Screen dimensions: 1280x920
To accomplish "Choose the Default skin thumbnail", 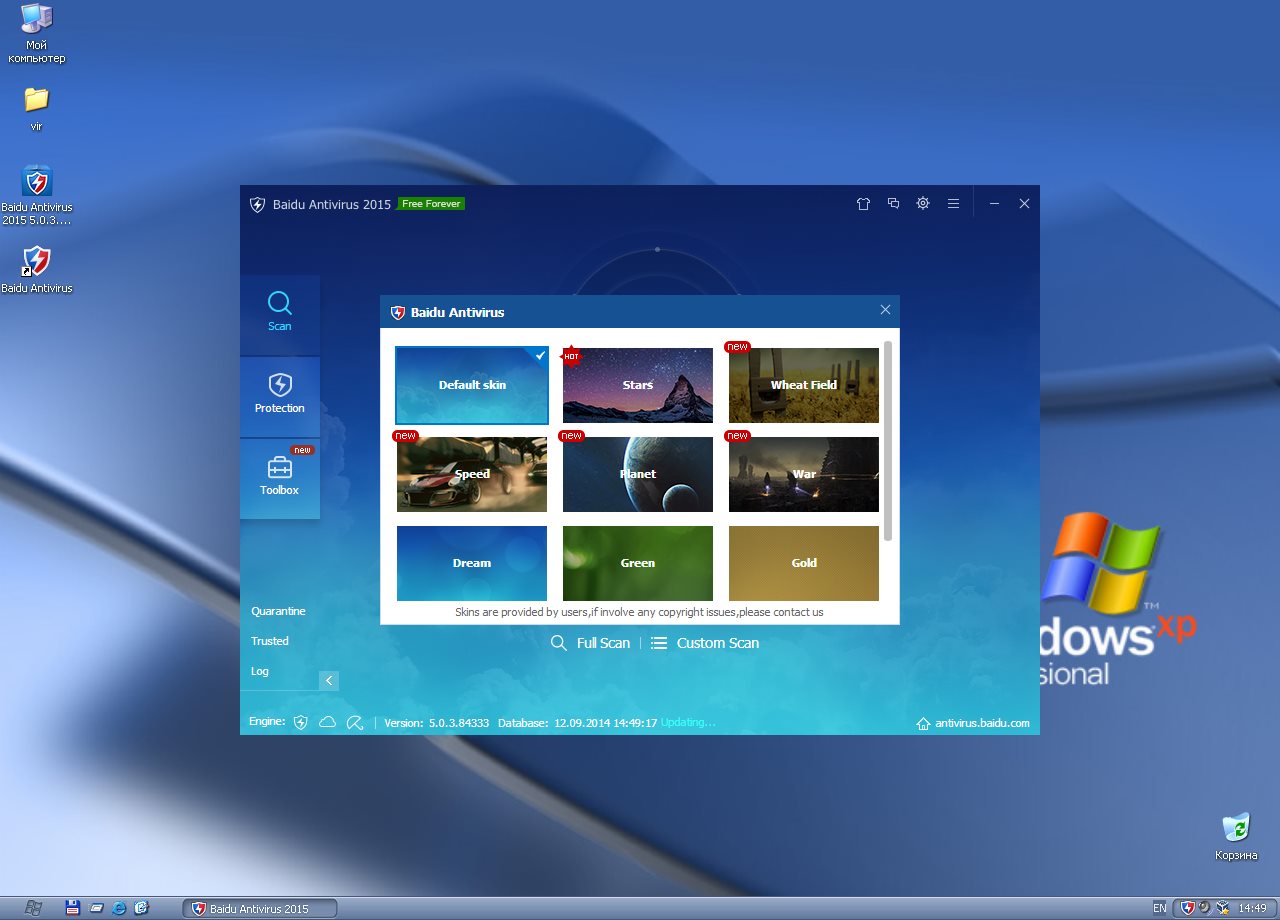I will click(x=472, y=385).
